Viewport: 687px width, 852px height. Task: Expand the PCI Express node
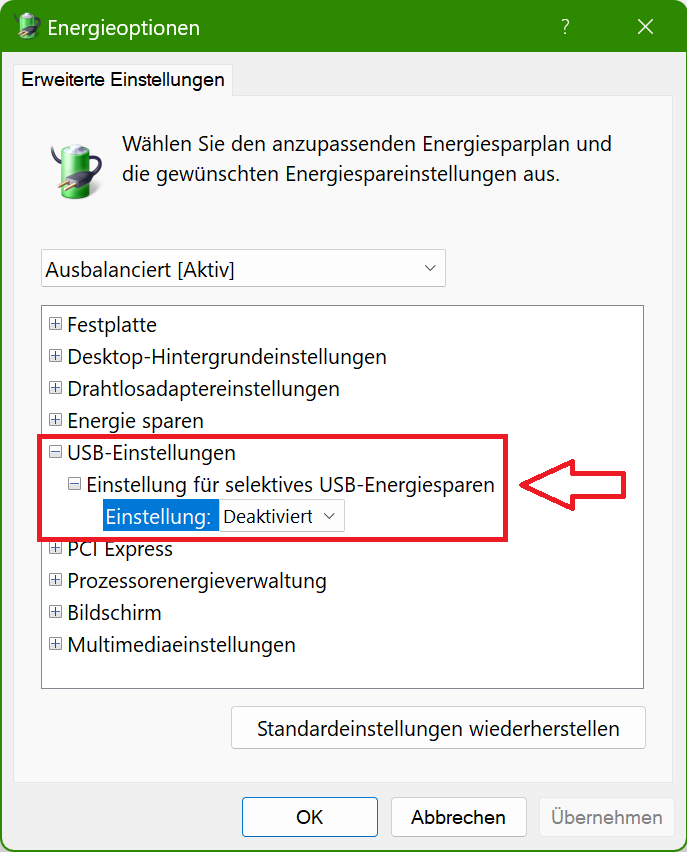55,548
